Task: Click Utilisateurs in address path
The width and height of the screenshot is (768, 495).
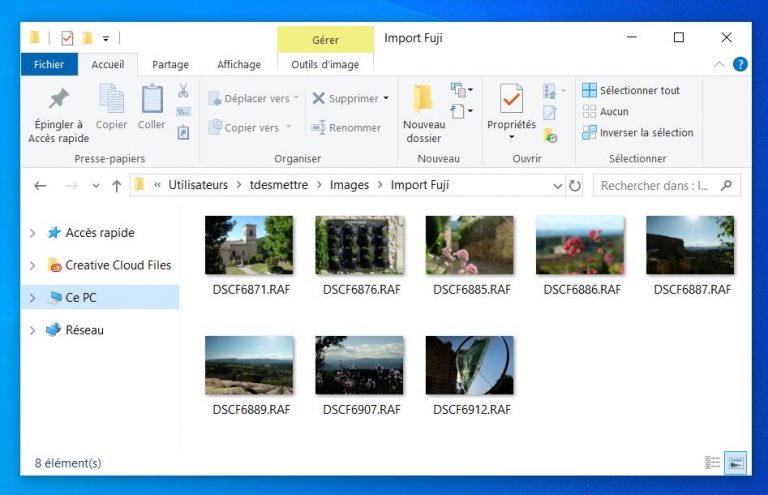Action: [x=198, y=185]
